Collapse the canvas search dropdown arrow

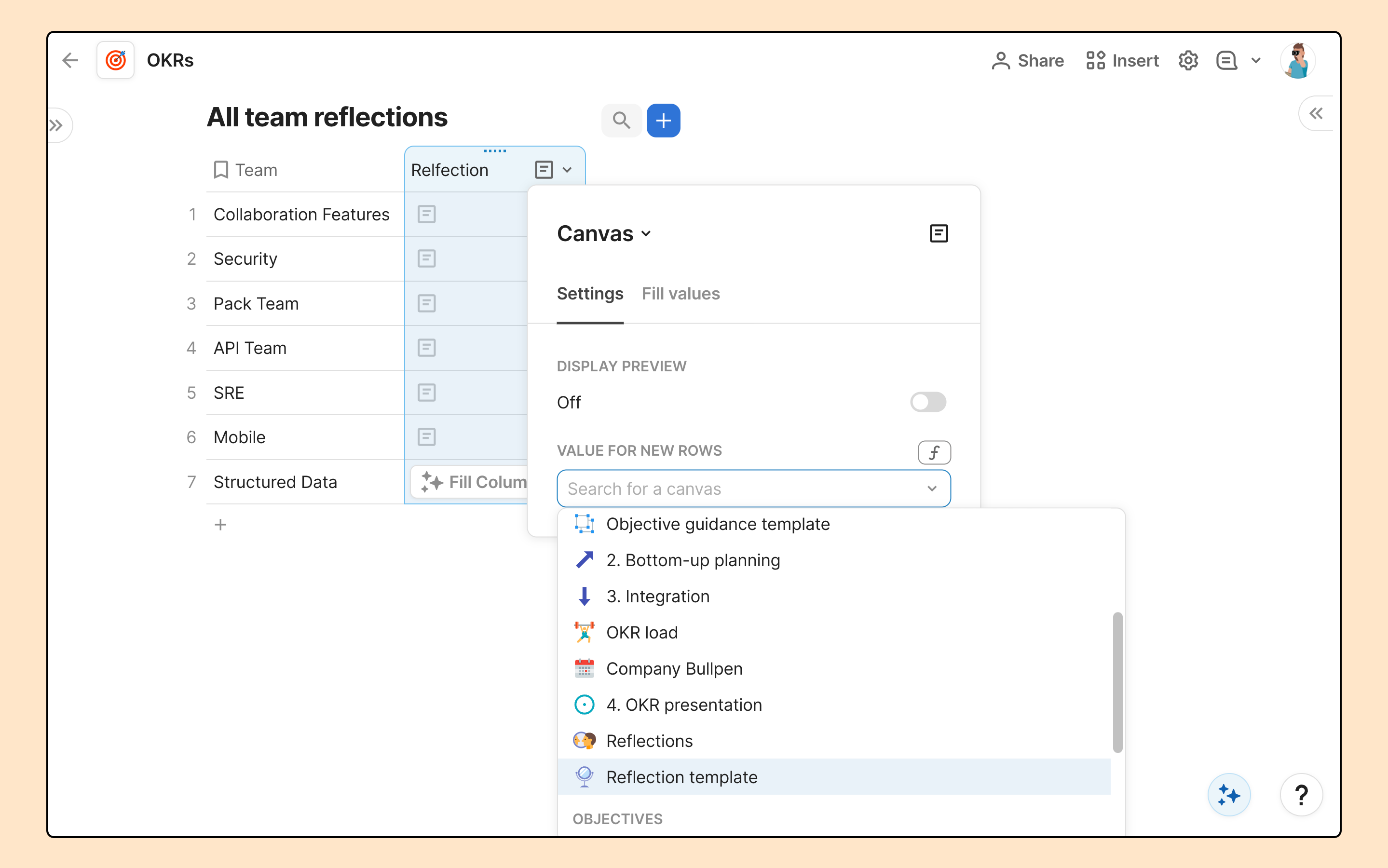pyautogui.click(x=932, y=488)
